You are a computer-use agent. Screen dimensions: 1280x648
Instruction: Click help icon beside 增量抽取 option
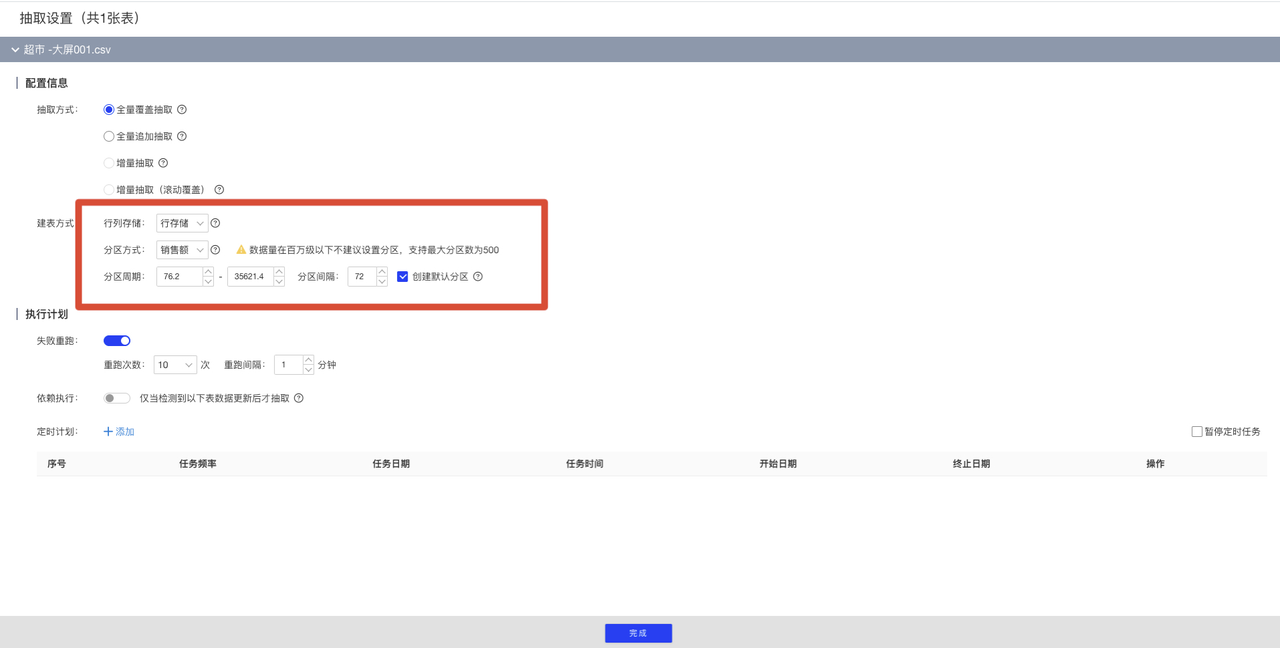click(163, 163)
